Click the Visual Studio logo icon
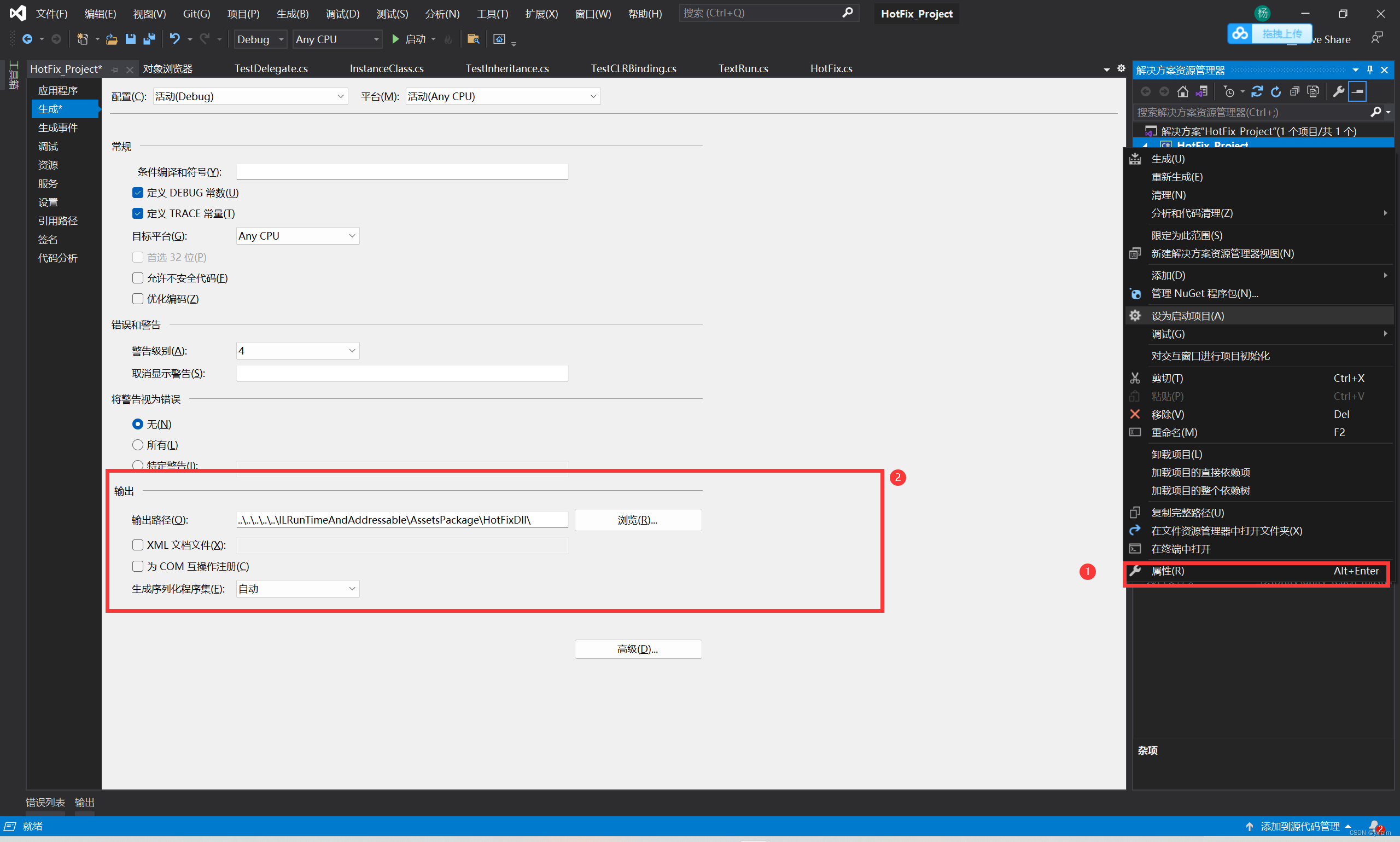Viewport: 1400px width, 842px height. (17, 13)
